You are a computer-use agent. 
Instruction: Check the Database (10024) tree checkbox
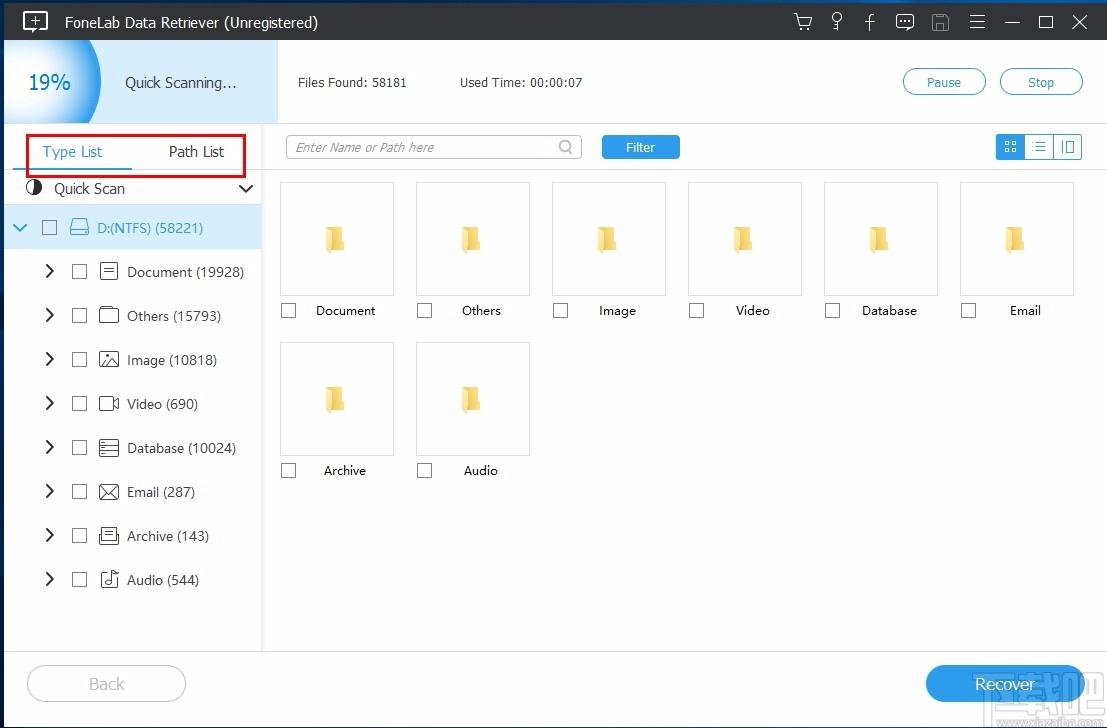79,448
